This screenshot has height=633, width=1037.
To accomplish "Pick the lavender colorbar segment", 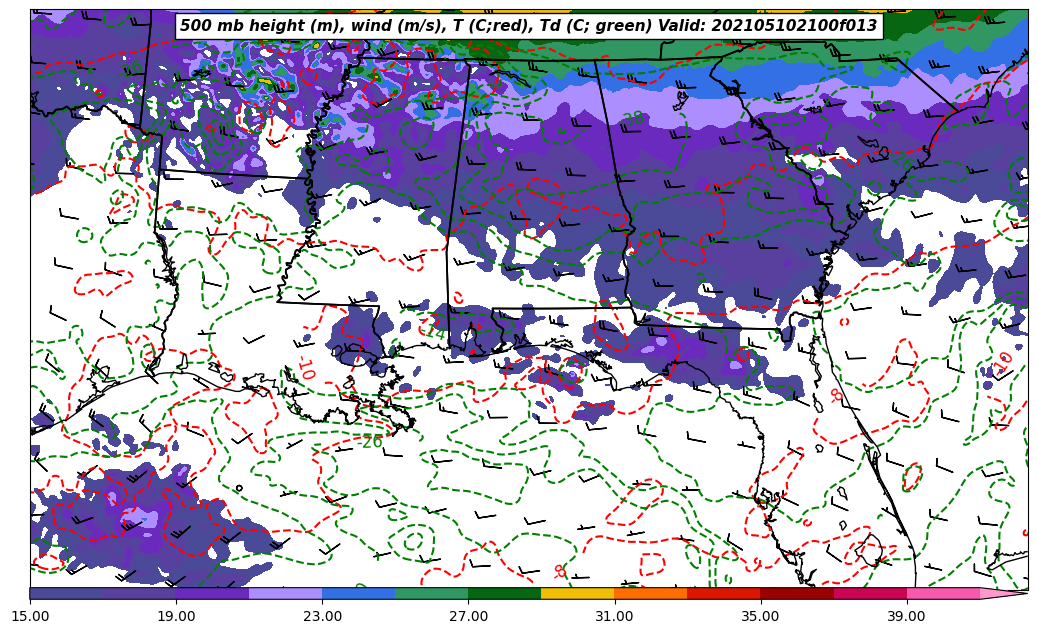I will coord(285,593).
